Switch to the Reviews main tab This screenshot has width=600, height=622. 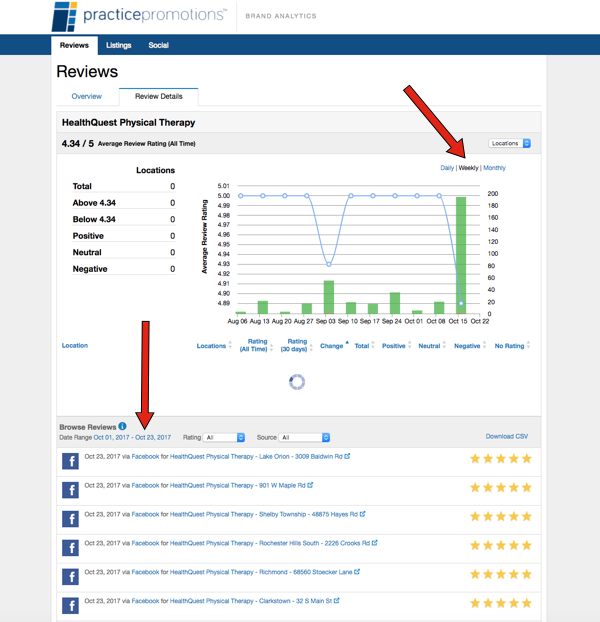coord(74,45)
